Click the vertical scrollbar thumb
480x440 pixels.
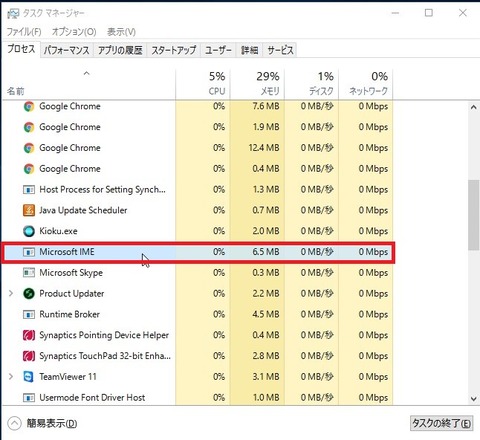click(473, 215)
